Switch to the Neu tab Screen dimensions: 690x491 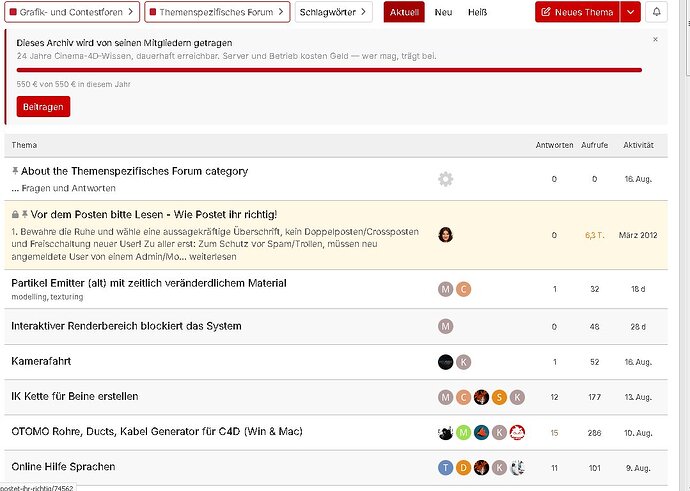click(x=443, y=12)
